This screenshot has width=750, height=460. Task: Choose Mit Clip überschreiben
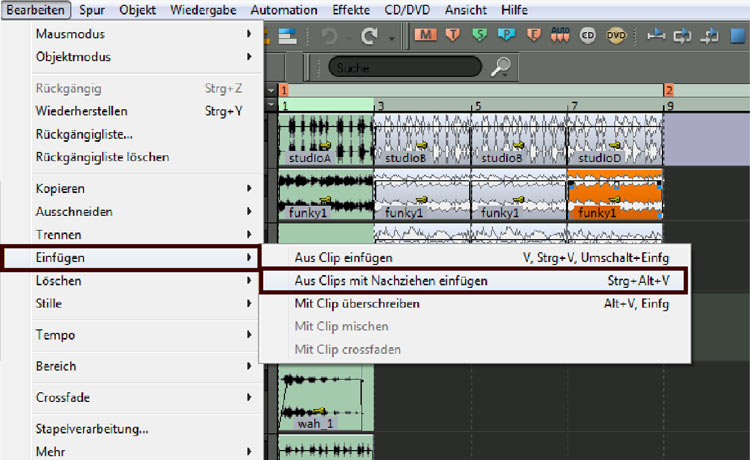point(474,304)
